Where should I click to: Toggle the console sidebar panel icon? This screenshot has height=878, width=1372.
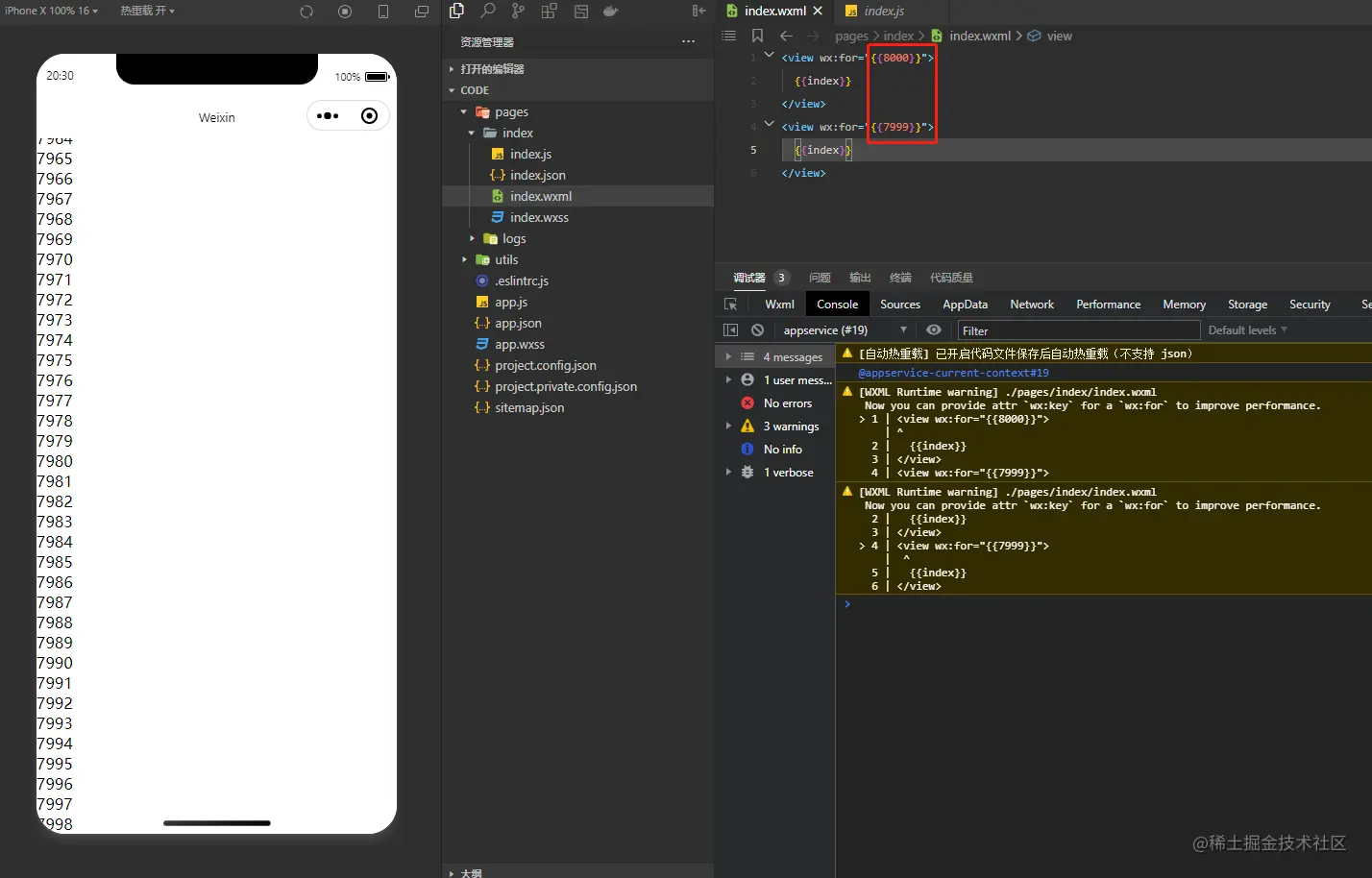[730, 330]
